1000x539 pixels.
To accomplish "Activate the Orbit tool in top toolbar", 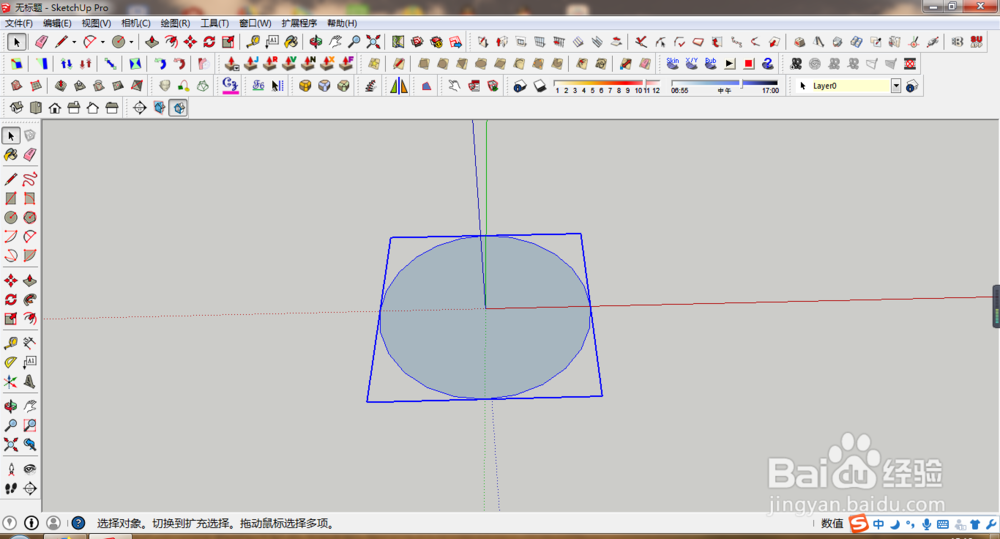I will pos(316,42).
